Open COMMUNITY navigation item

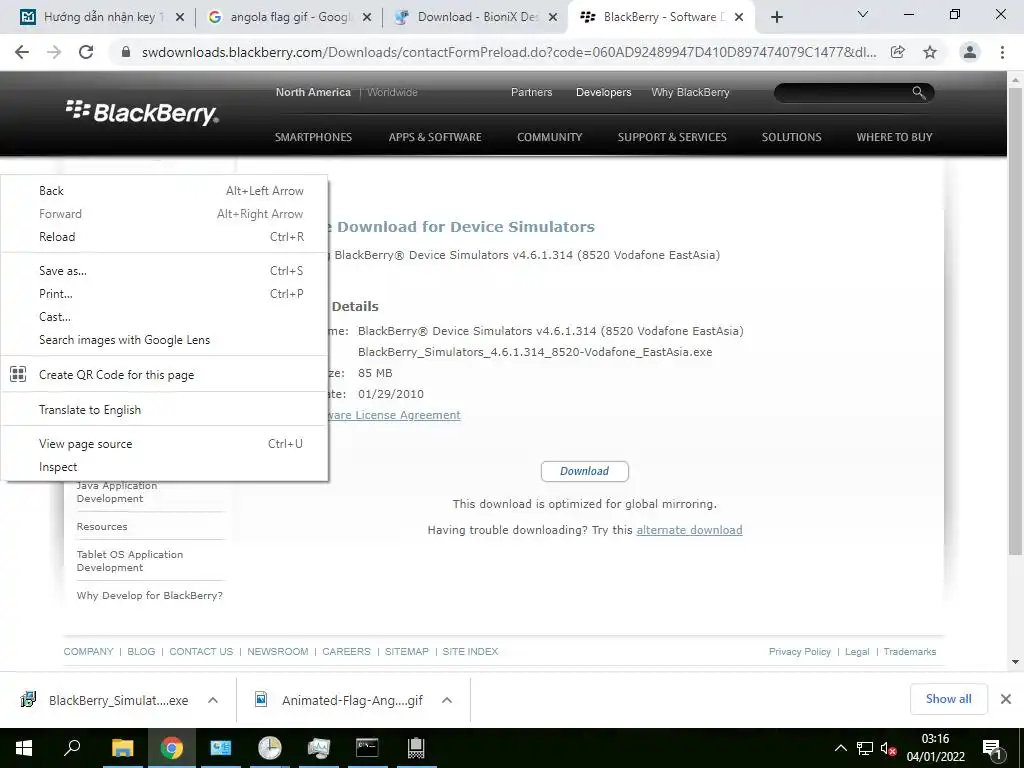[549, 137]
